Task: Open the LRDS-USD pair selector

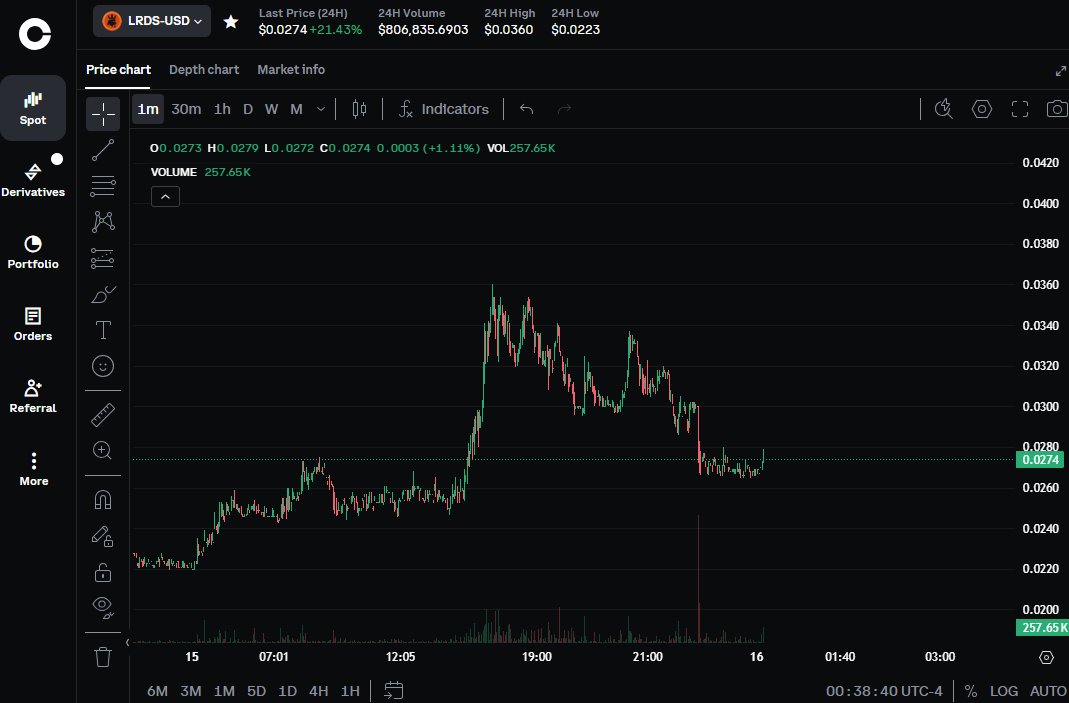Action: tap(152, 21)
